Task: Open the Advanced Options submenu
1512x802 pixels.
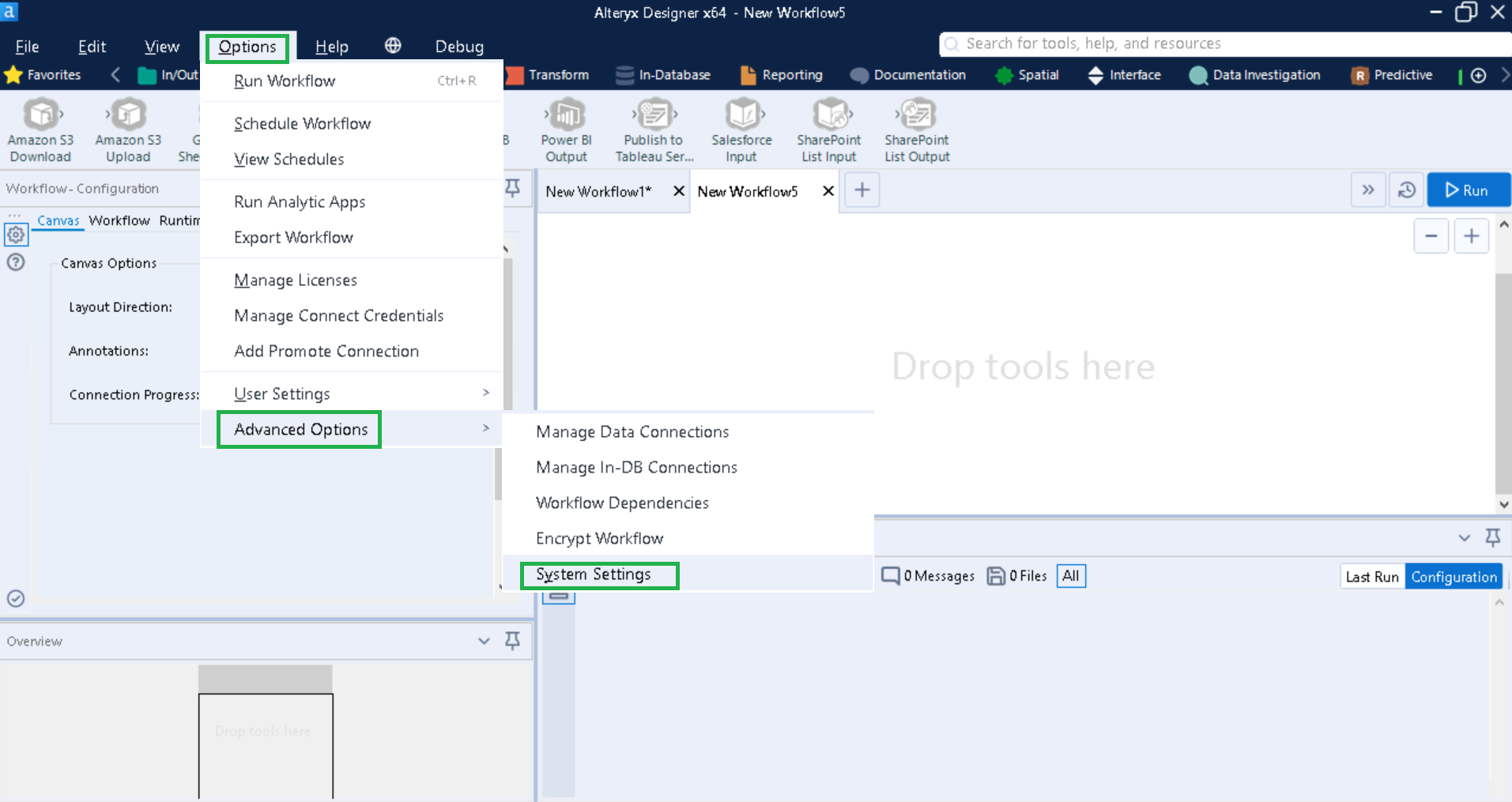Action: coord(353,429)
